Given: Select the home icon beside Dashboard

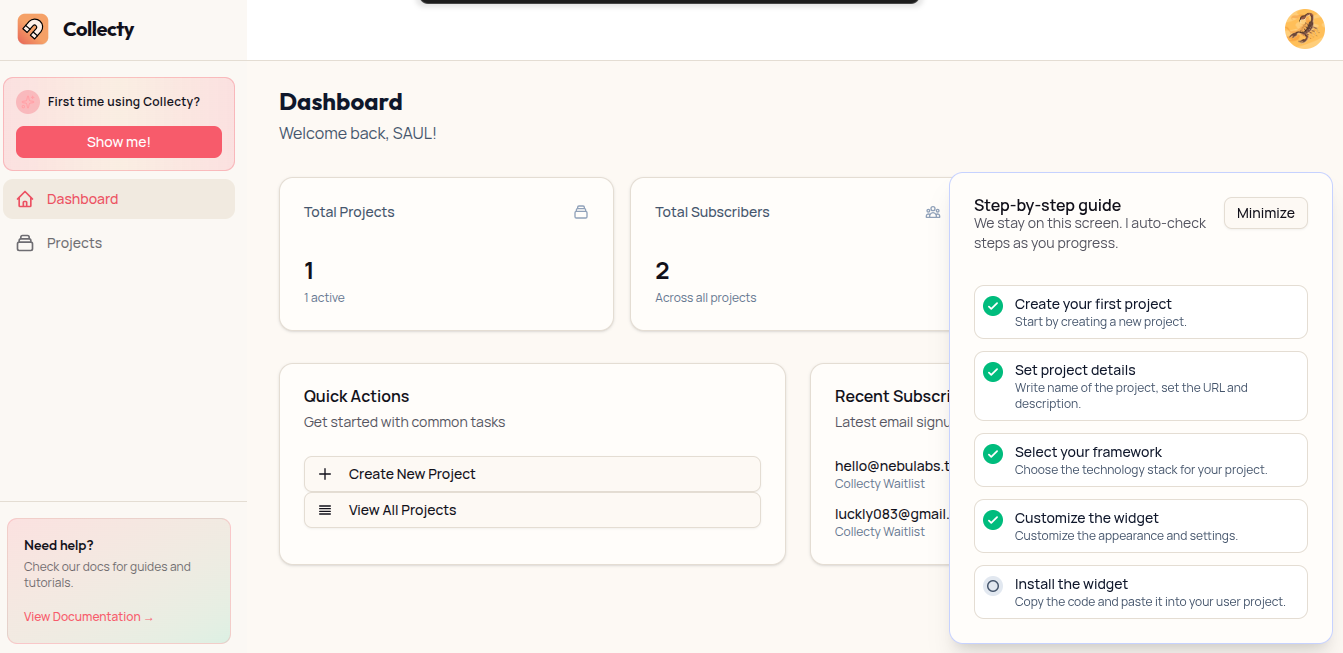Looking at the screenshot, I should tap(24, 199).
